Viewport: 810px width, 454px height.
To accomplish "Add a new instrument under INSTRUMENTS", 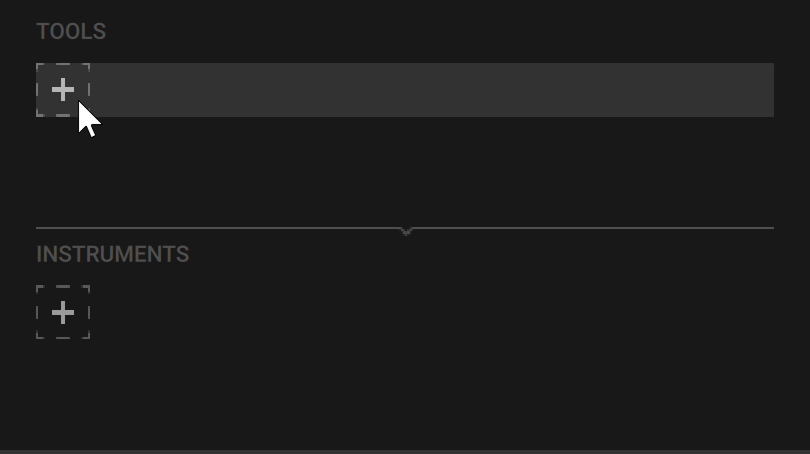I will tap(63, 313).
